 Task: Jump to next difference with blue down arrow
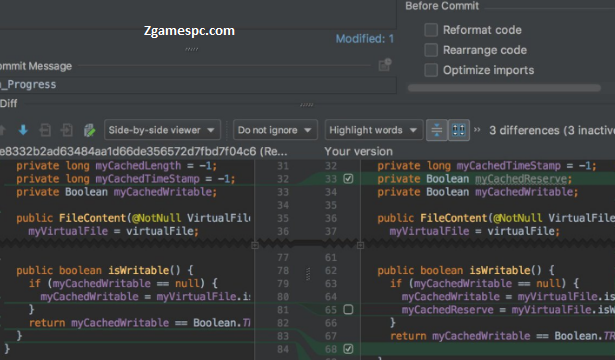[x=23, y=130]
